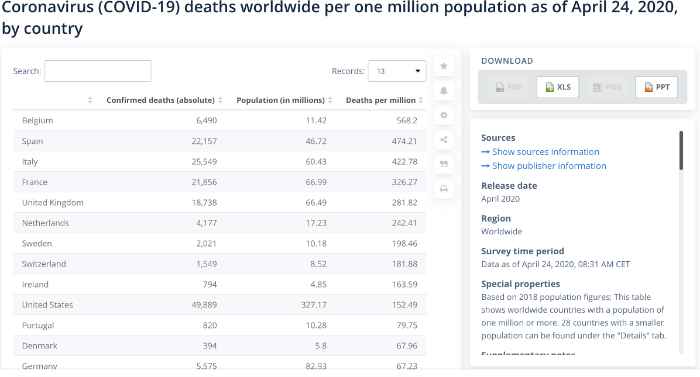This screenshot has height=377, width=700.
Task: Download the XLS file
Action: [558, 87]
